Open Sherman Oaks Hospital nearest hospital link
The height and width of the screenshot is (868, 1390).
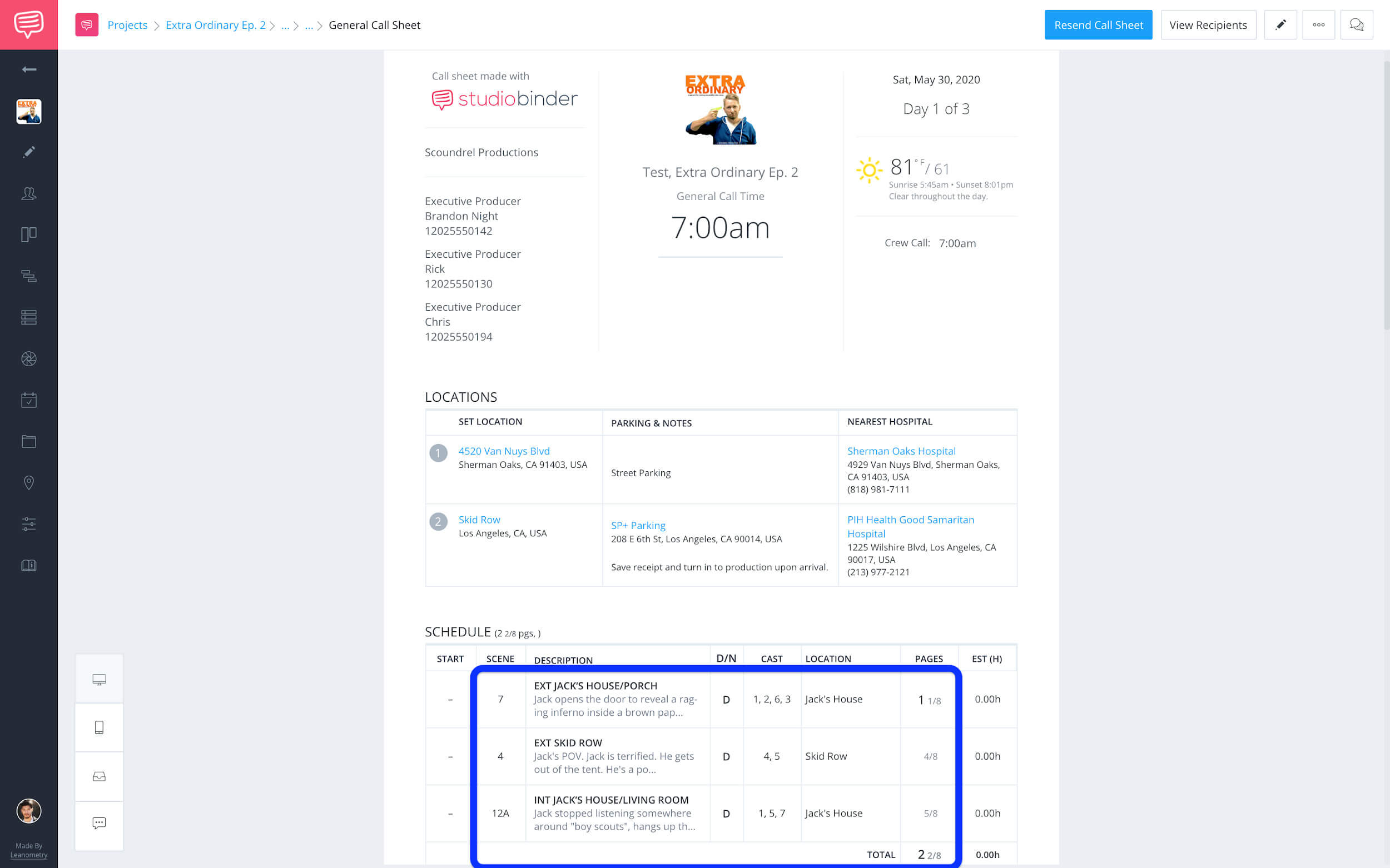pyautogui.click(x=901, y=451)
